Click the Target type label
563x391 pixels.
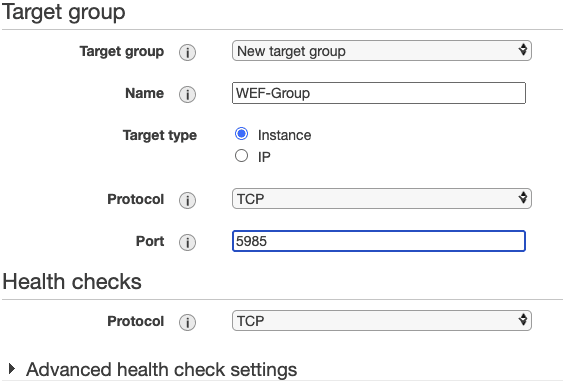click(x=160, y=135)
